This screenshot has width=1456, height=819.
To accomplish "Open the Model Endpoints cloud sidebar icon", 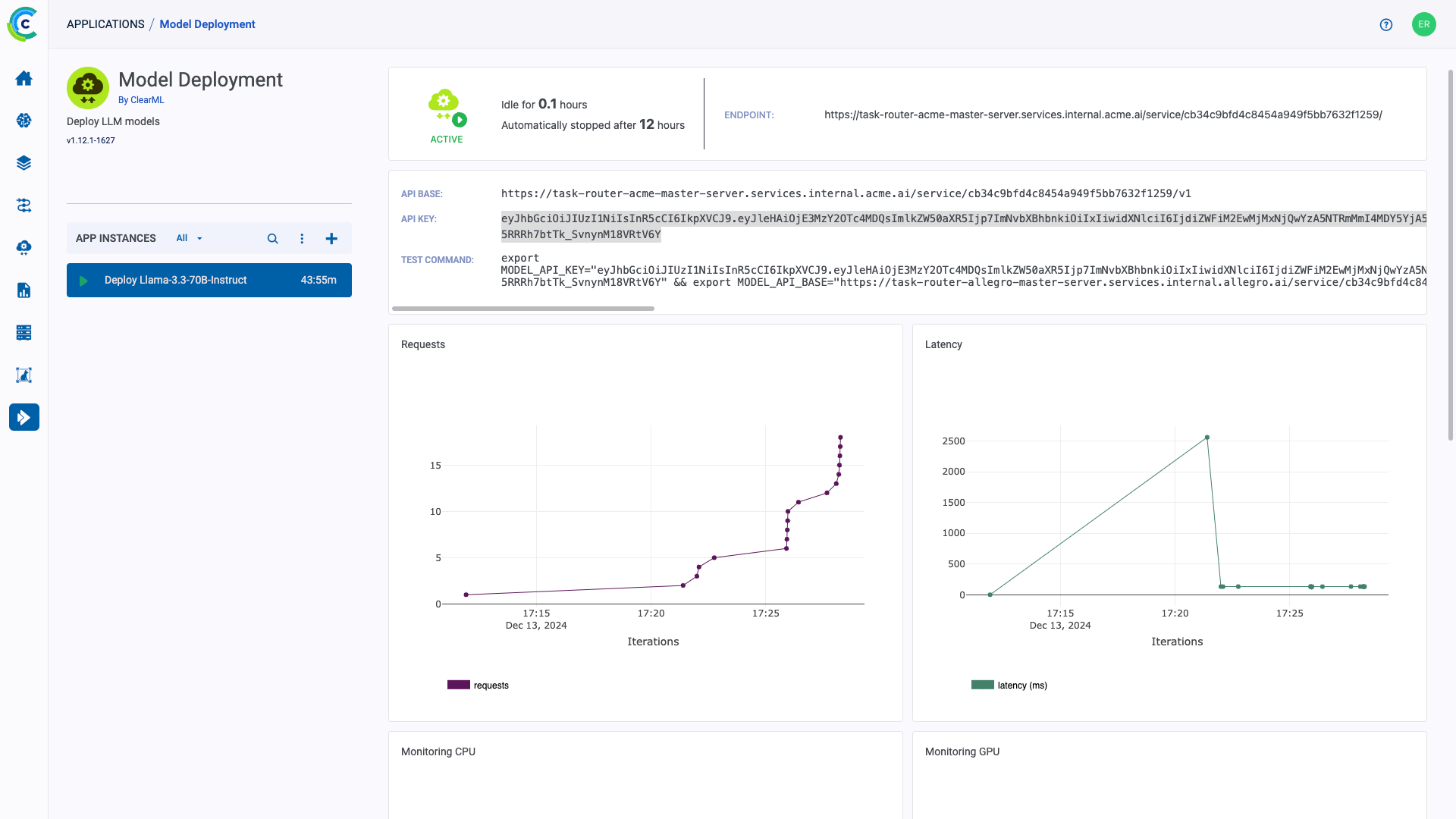I will (24, 247).
